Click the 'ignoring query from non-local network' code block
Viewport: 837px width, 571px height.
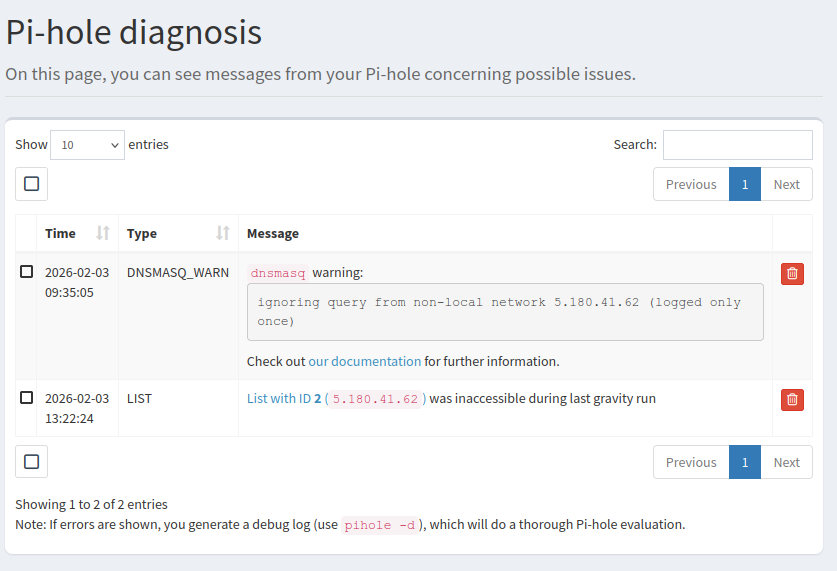(x=505, y=312)
